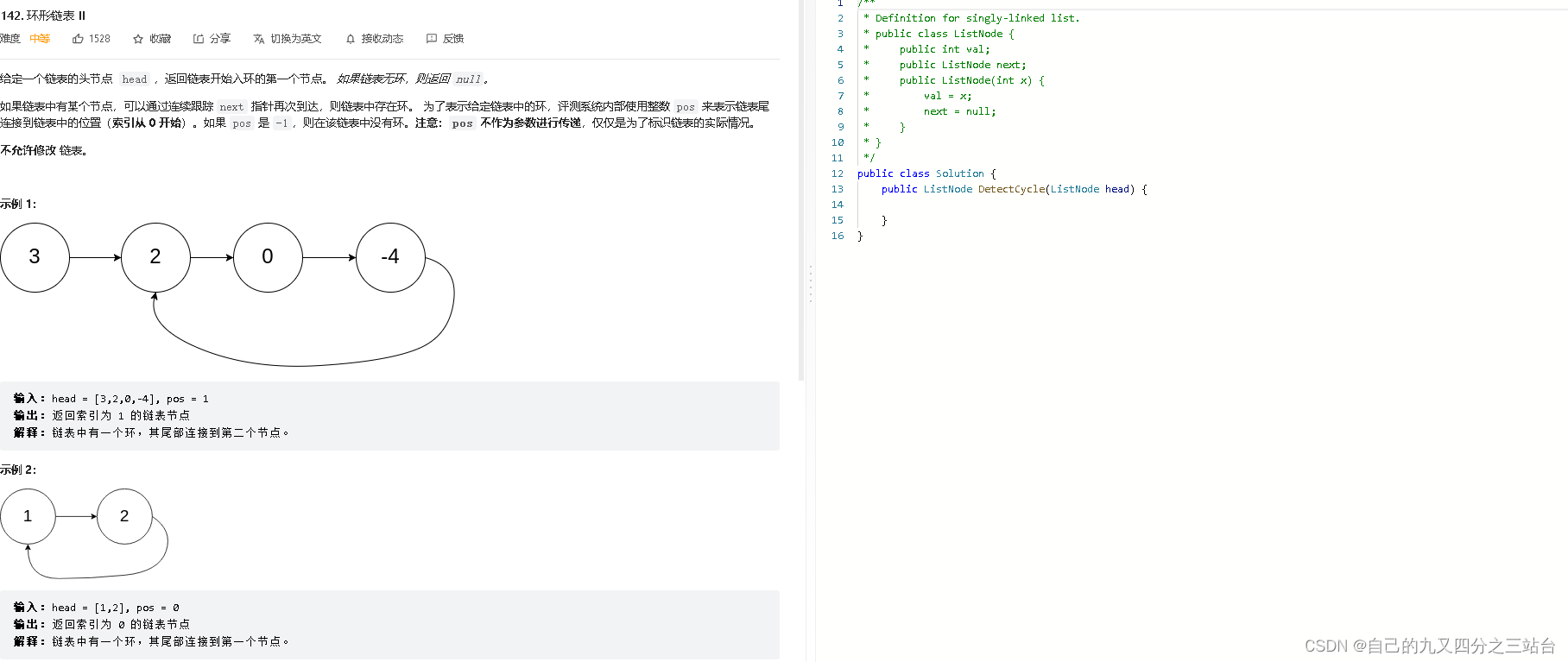Click the star favorite icon
This screenshot has width=1568, height=662.
pos(138,39)
